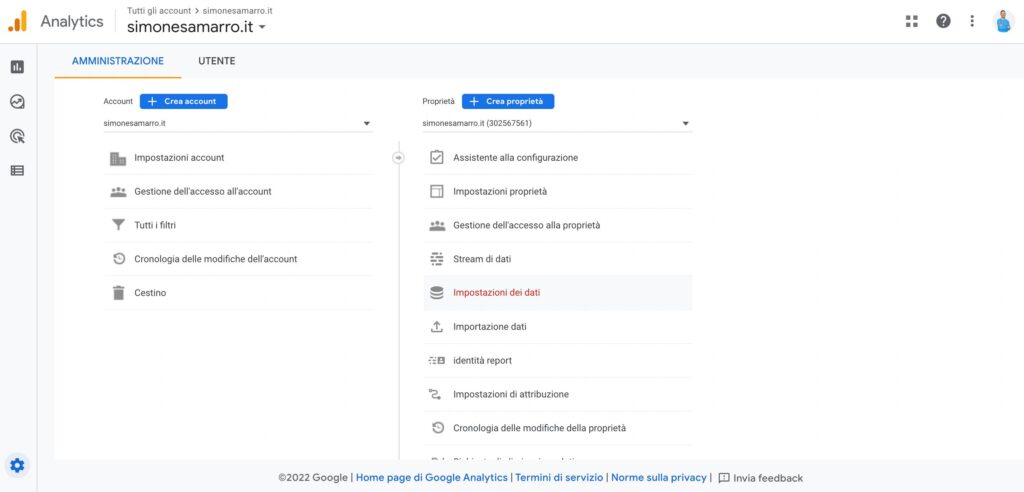Click the Admin gear icon
Viewport: 1024px width, 492px height.
(x=17, y=465)
